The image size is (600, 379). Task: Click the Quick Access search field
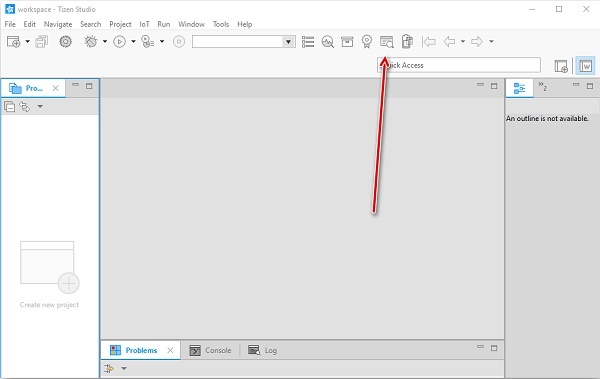[x=459, y=65]
